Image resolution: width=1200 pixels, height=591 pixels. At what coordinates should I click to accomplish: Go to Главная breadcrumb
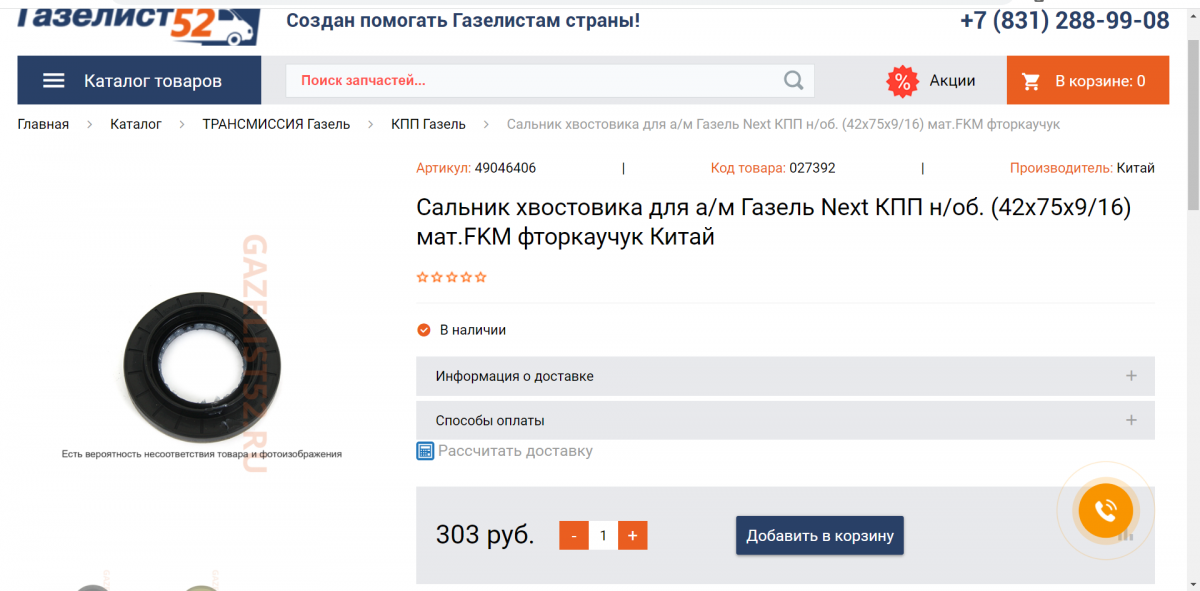[x=43, y=124]
